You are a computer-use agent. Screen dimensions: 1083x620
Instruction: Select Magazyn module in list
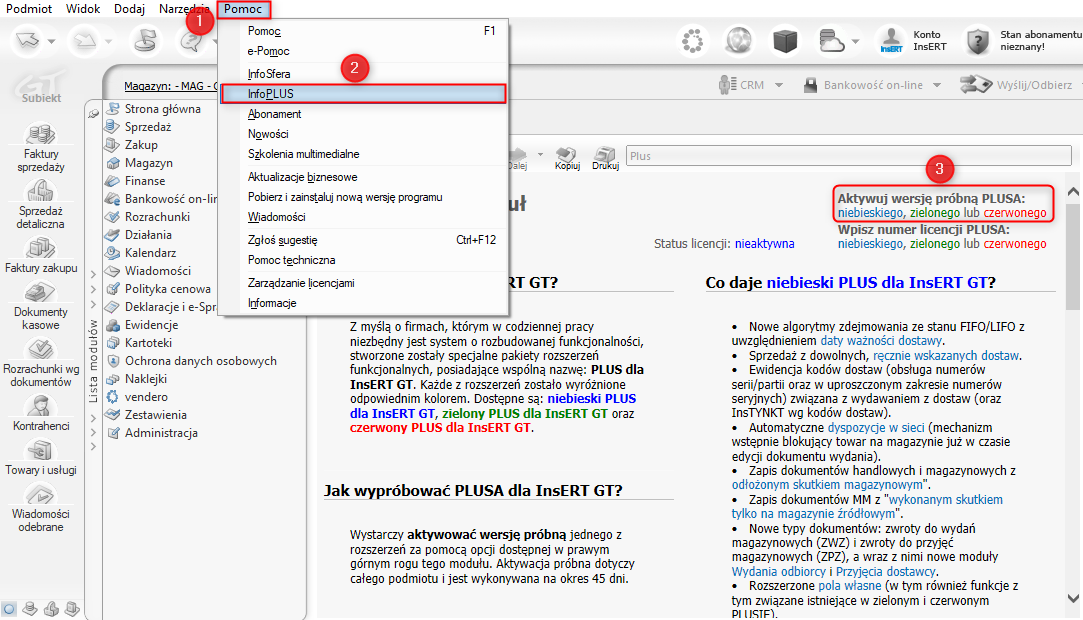point(148,162)
